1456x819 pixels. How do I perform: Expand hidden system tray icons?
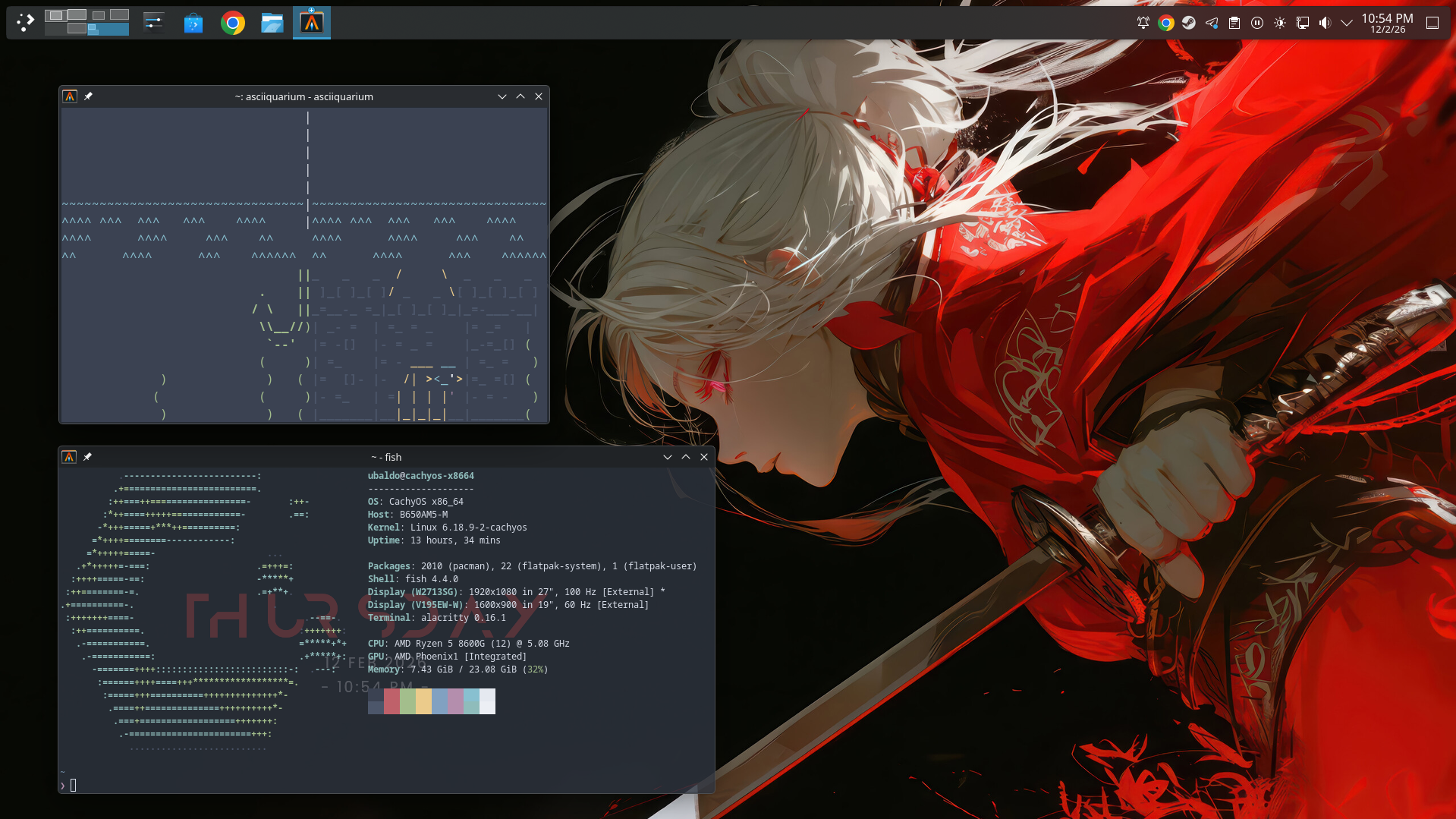1347,23
